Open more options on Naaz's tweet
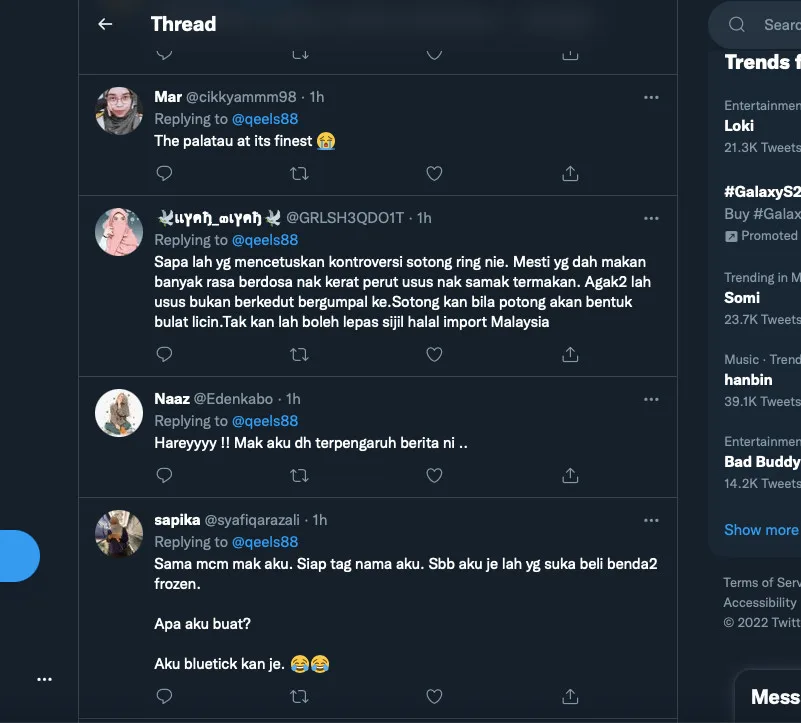 (651, 399)
